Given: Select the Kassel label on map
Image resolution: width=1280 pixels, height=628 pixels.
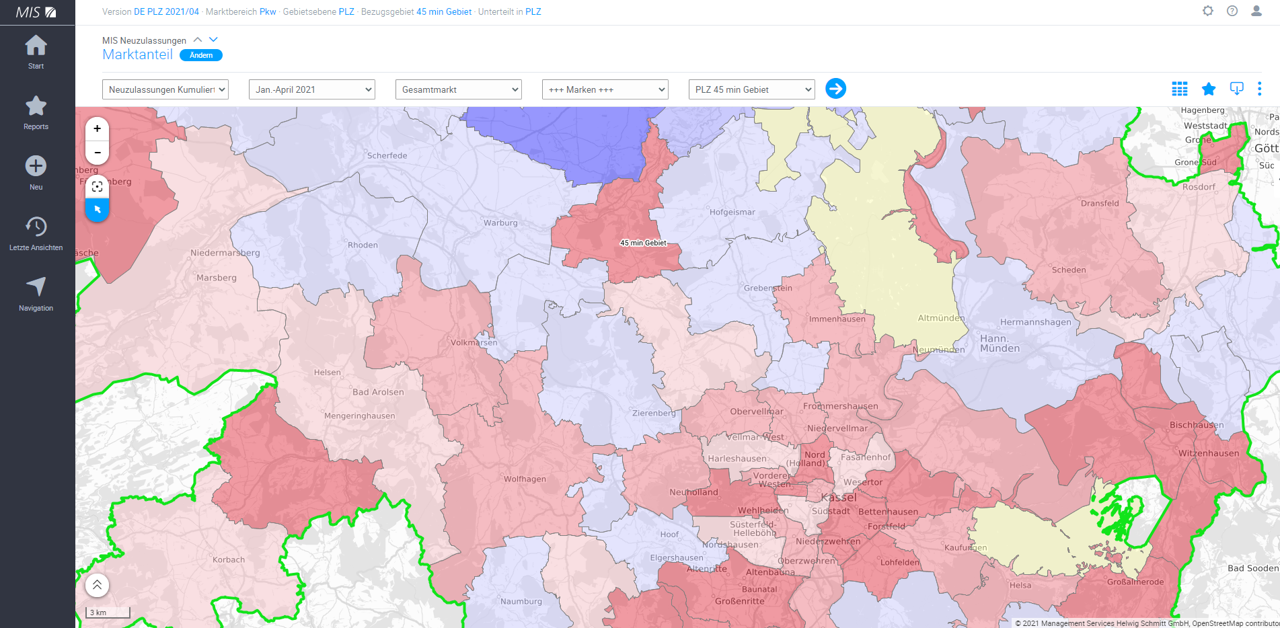Looking at the screenshot, I should pos(838,497).
